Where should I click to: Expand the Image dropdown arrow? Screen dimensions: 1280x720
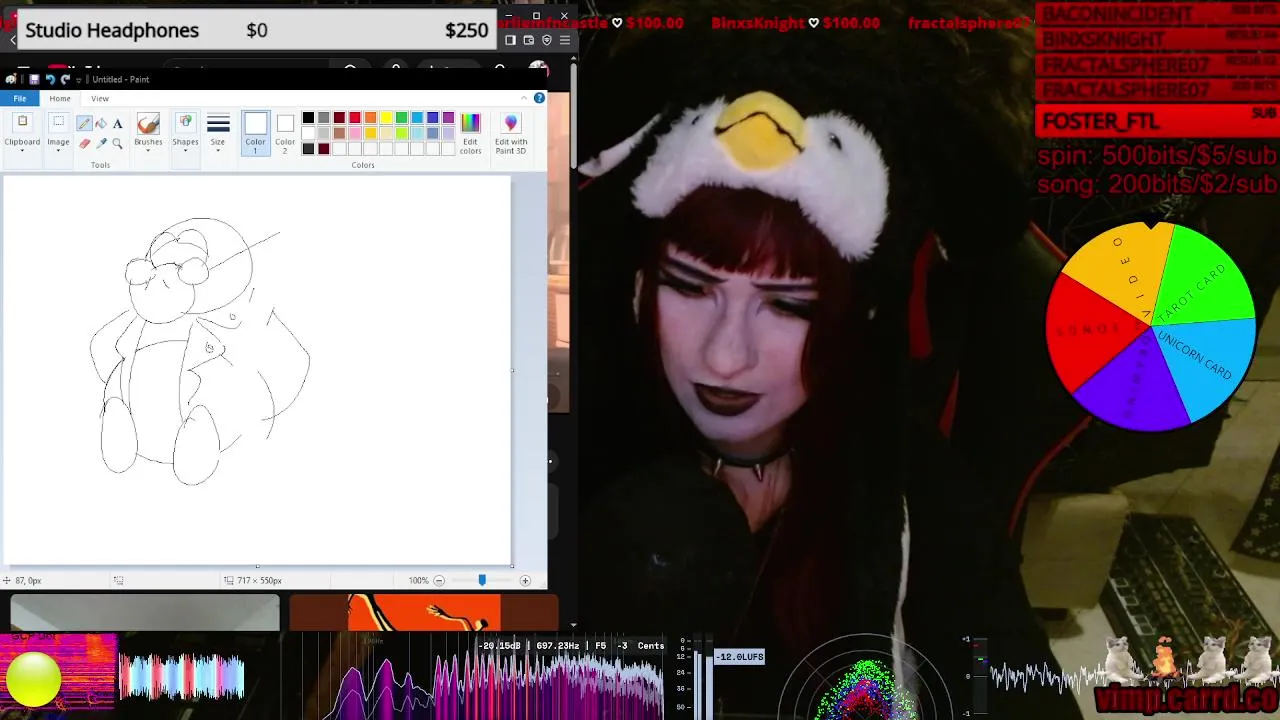[x=58, y=151]
